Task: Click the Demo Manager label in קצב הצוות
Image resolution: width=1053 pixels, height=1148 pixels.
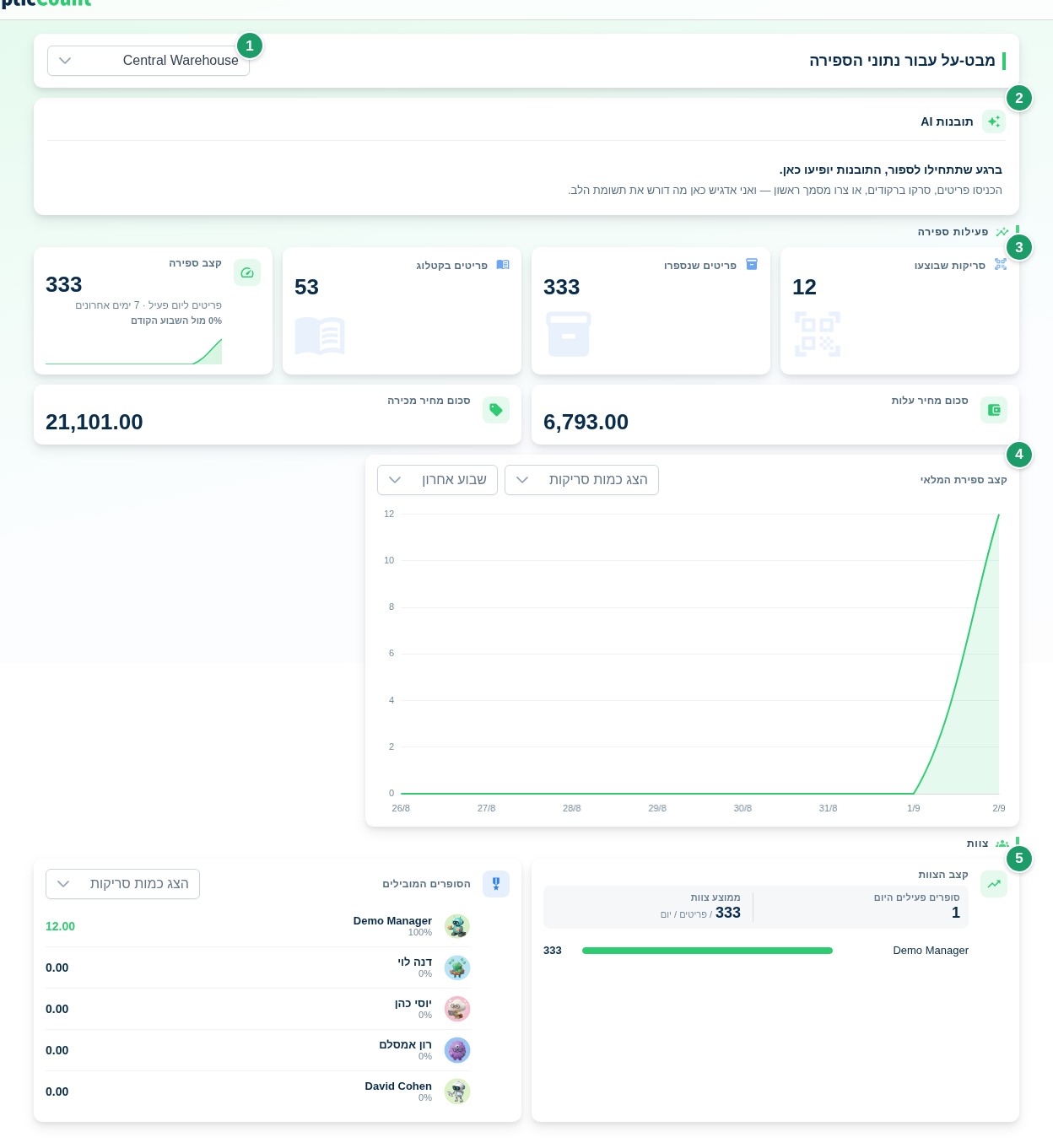Action: 931,951
